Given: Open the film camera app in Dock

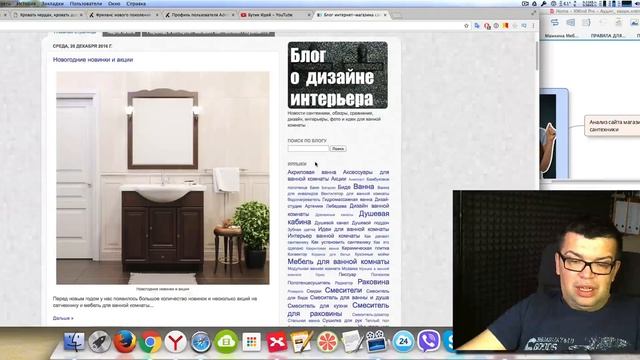Looking at the screenshot, I should 377,342.
